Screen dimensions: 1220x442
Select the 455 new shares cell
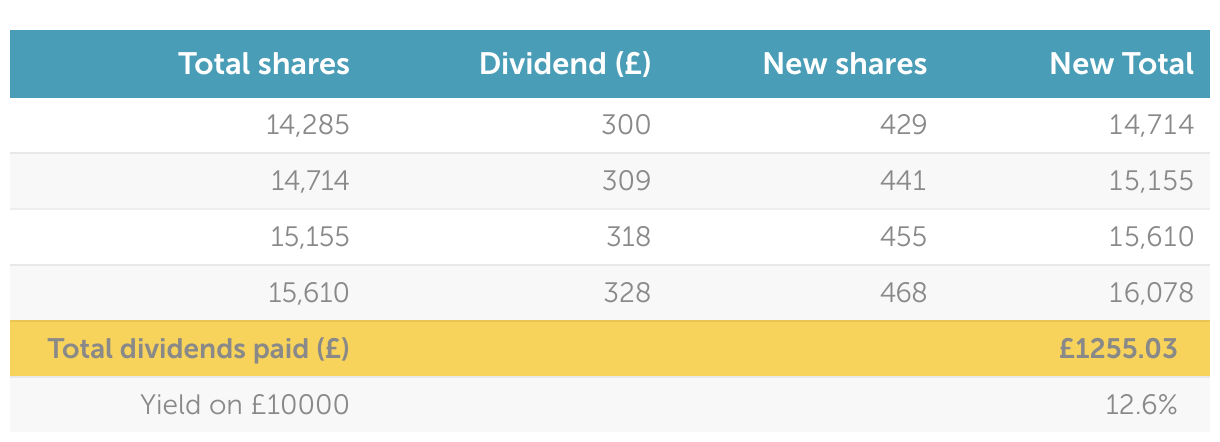[x=903, y=237]
